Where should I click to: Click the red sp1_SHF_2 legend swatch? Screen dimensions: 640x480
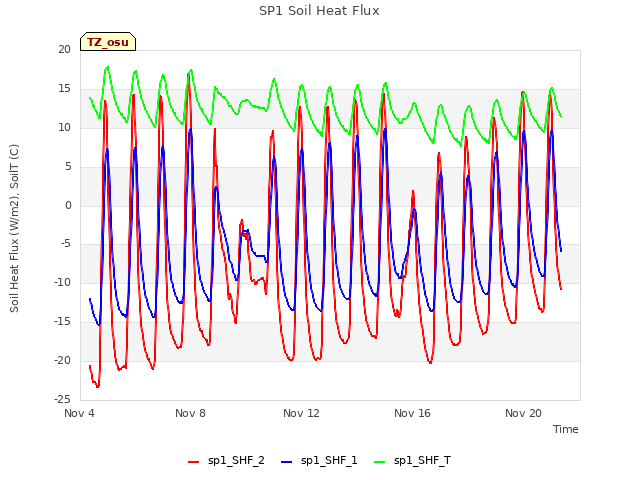pyautogui.click(x=193, y=462)
